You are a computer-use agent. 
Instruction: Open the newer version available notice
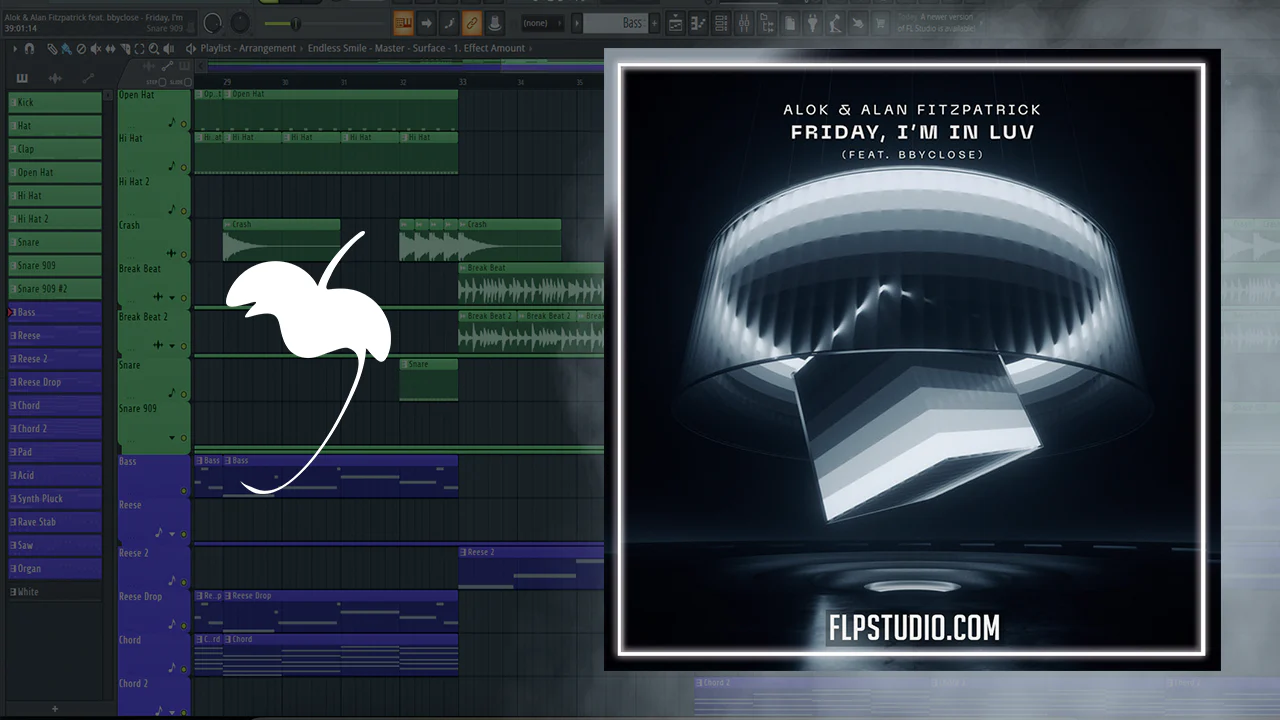click(937, 23)
